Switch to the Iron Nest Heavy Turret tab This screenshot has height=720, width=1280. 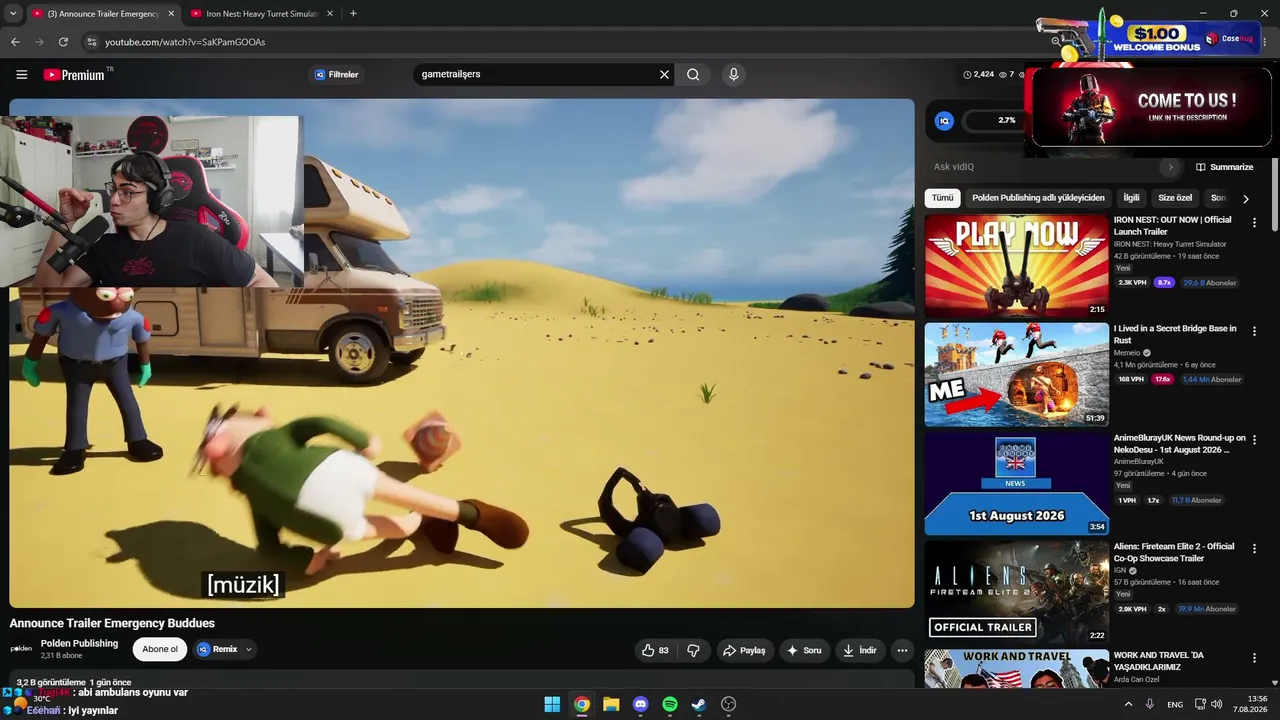pos(260,14)
